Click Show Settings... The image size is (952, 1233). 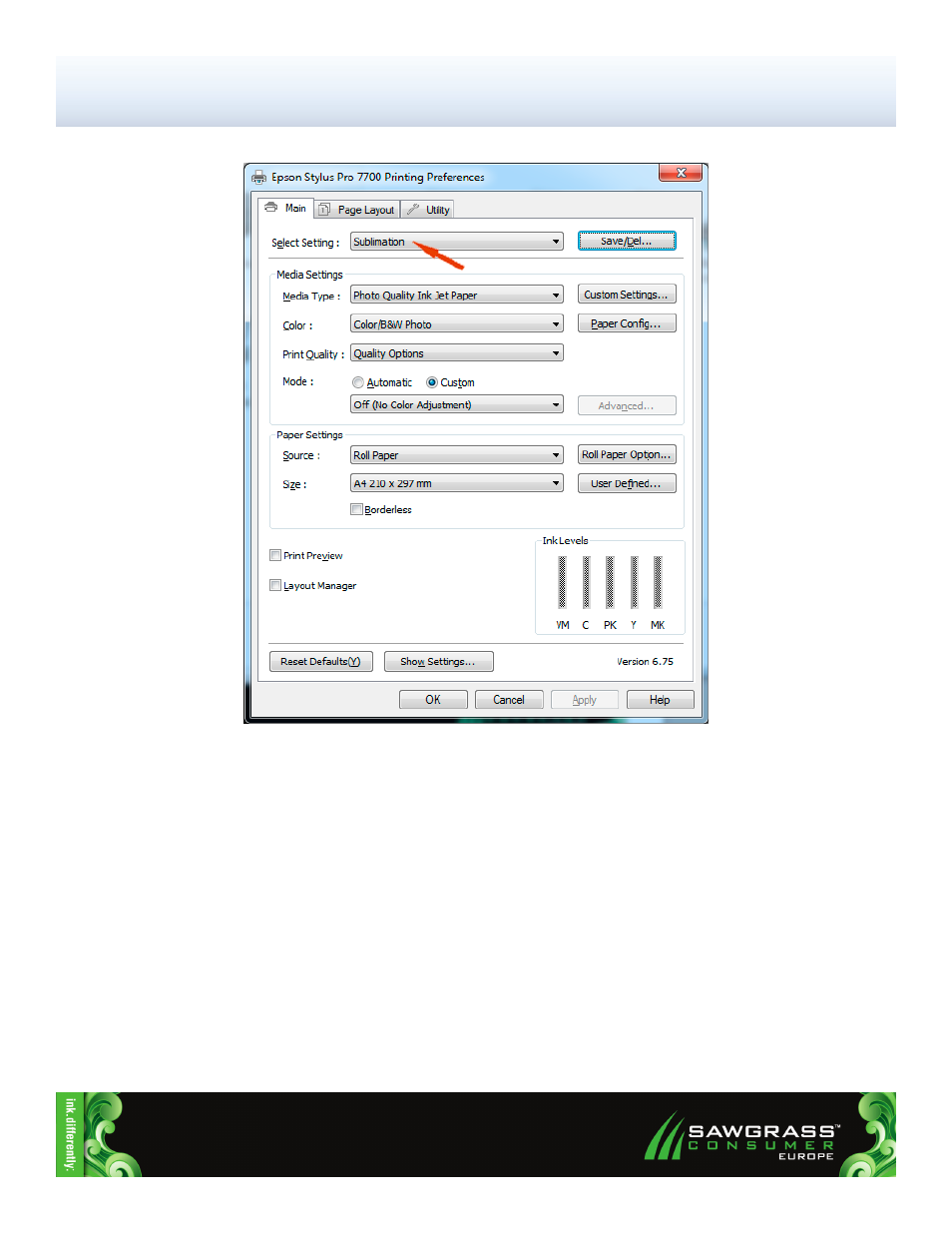(438, 661)
